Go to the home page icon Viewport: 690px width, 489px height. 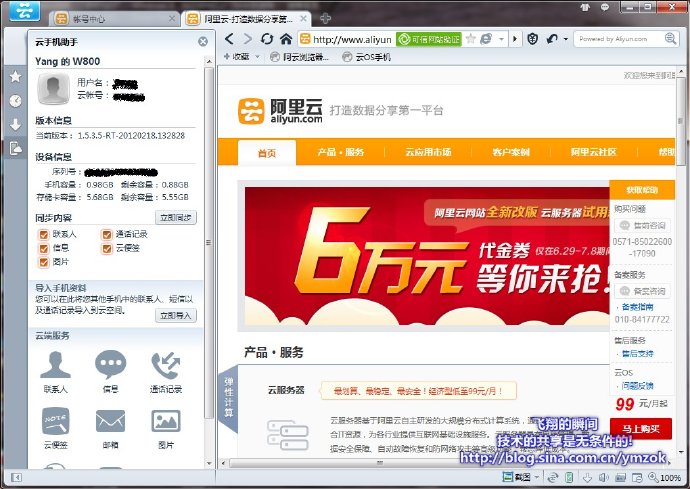pos(286,39)
